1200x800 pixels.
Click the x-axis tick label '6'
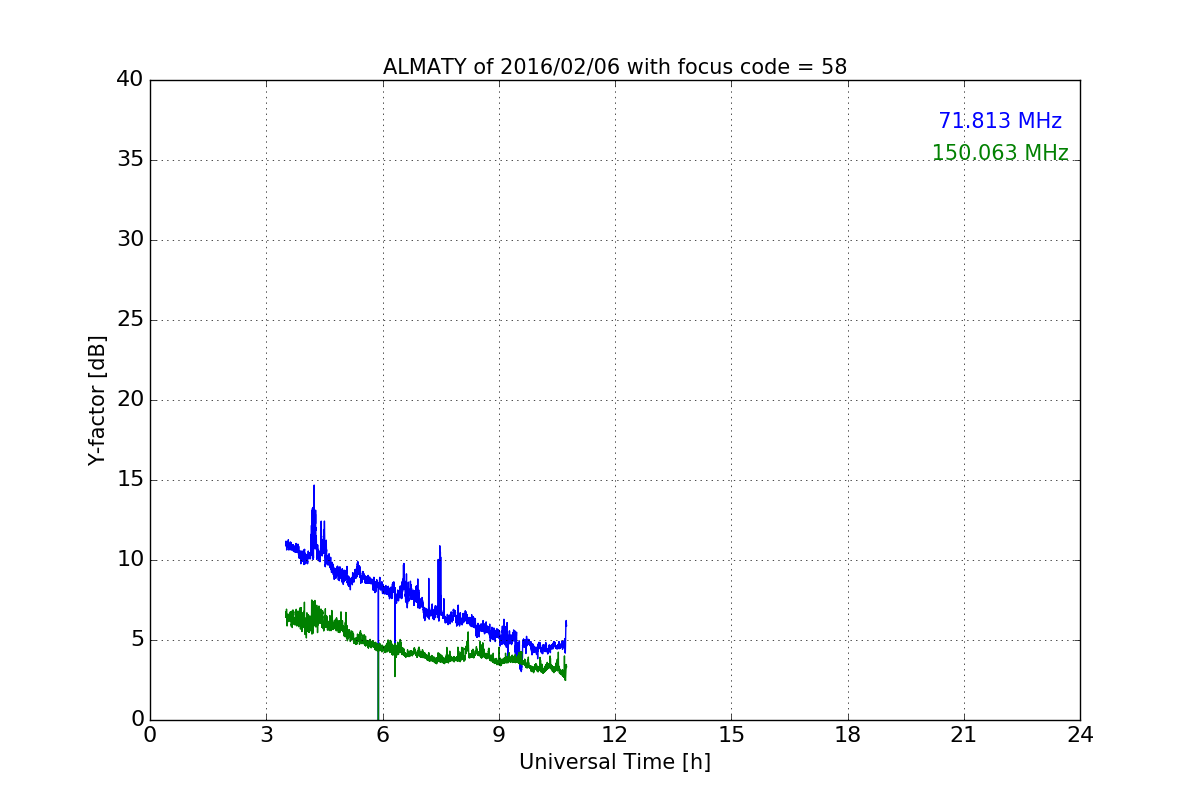point(383,735)
